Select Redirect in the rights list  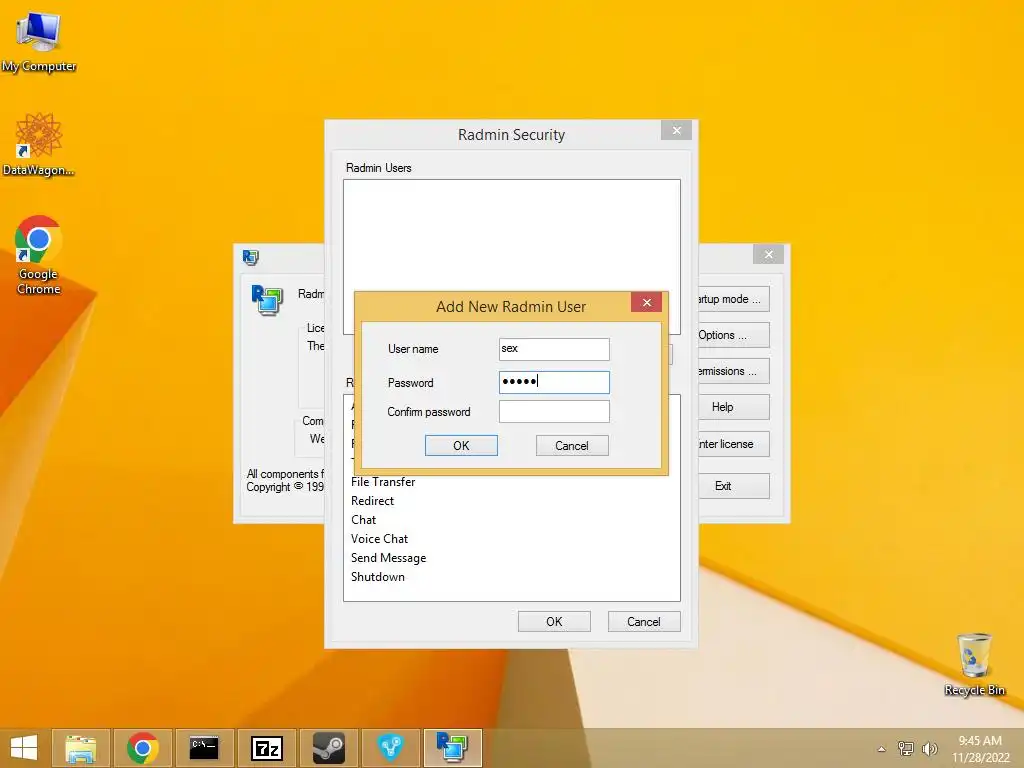[x=372, y=501]
